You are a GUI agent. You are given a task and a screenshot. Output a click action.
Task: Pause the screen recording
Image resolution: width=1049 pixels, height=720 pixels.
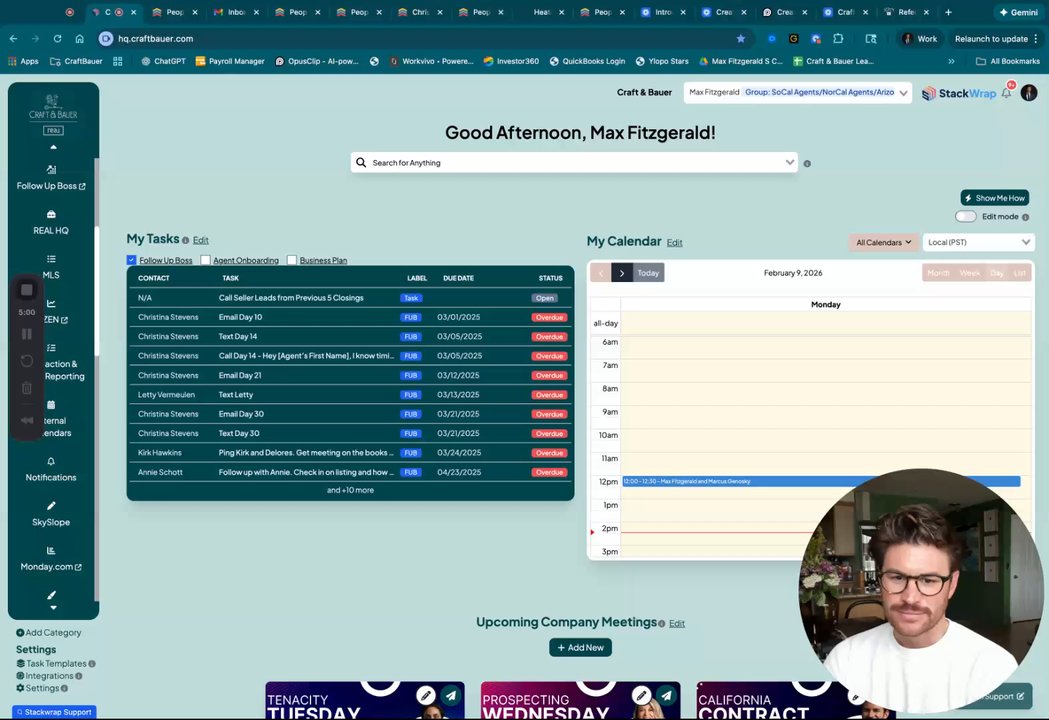[27, 334]
